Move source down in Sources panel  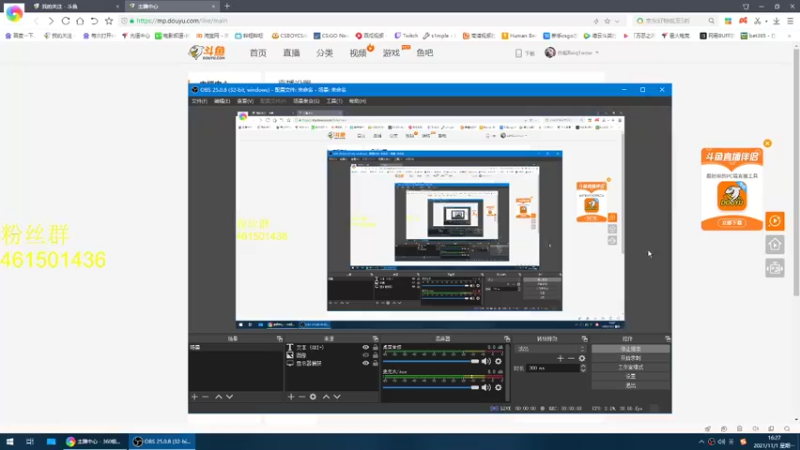click(337, 397)
